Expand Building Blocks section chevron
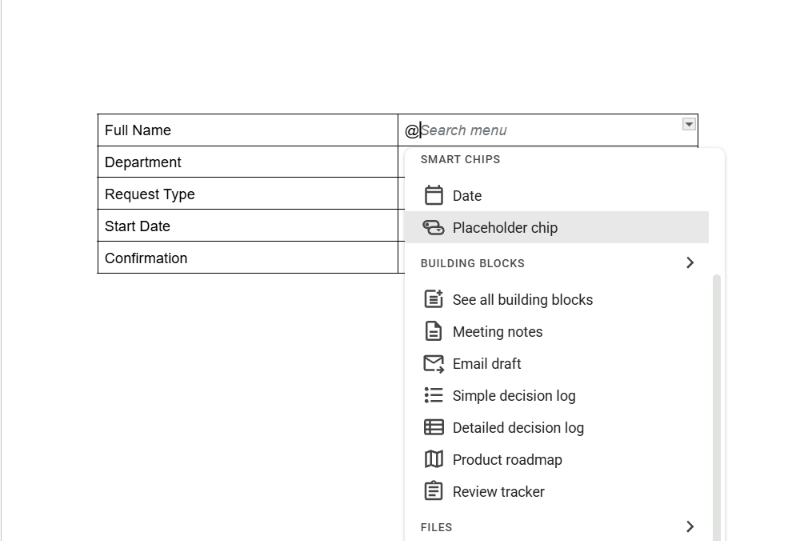Viewport: 792px width, 541px height. point(690,263)
